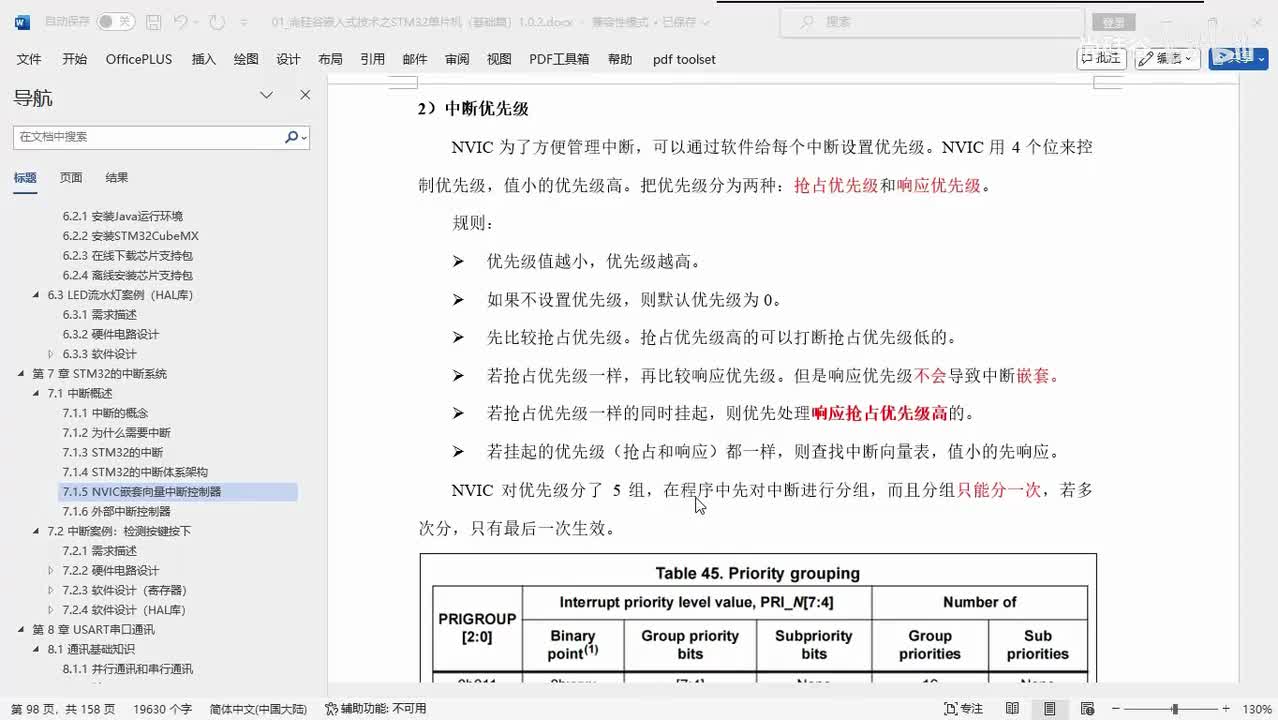Open the 编辑 (Editing) mode dropdown
Image resolution: width=1278 pixels, height=720 pixels.
coord(1168,58)
